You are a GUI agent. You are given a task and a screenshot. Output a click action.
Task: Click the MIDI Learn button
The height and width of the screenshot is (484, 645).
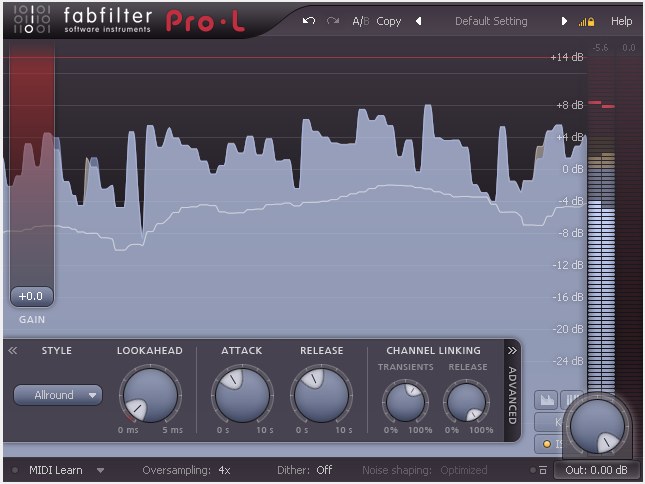56,470
